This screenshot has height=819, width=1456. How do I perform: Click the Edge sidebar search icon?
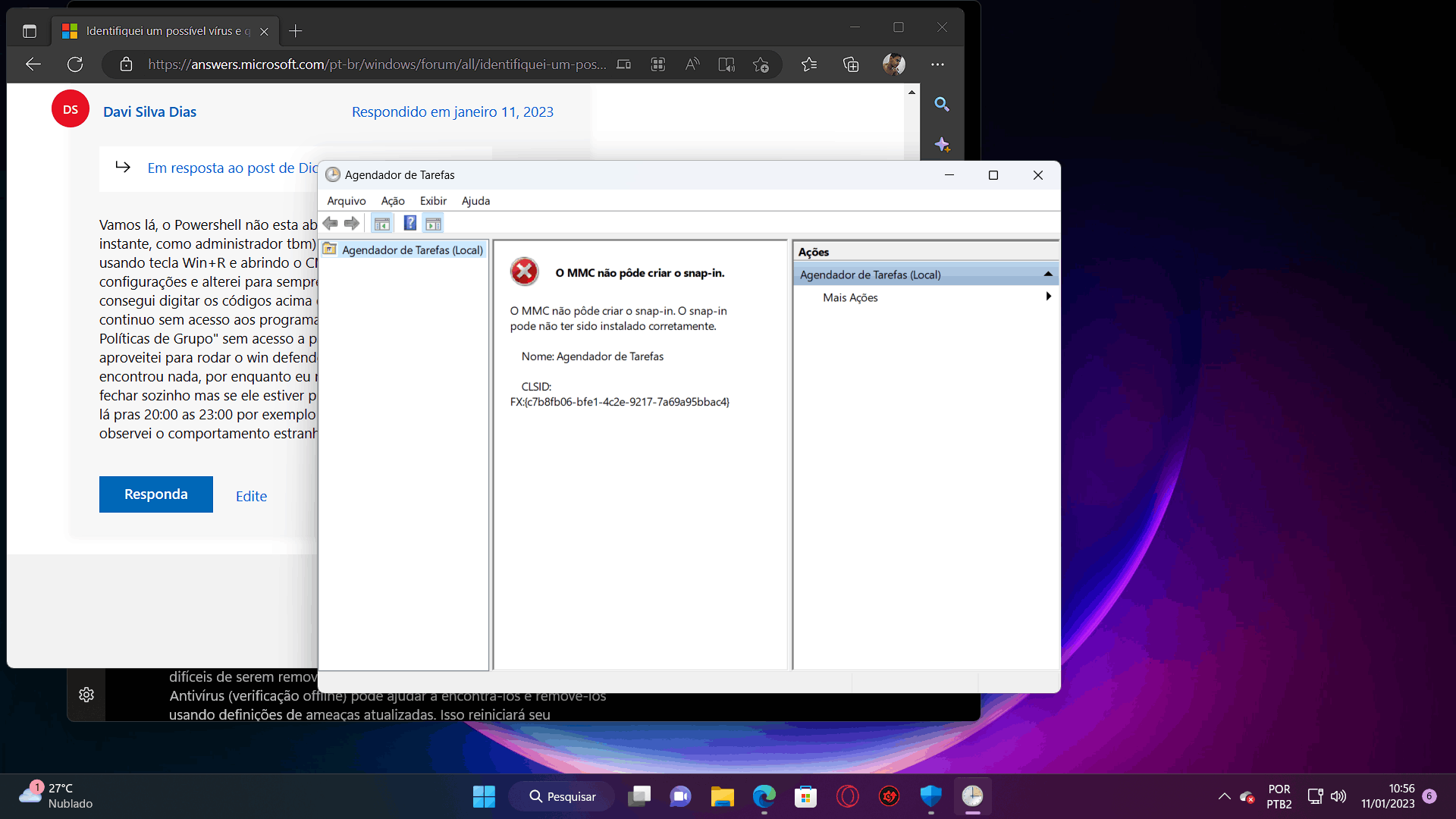coord(942,104)
